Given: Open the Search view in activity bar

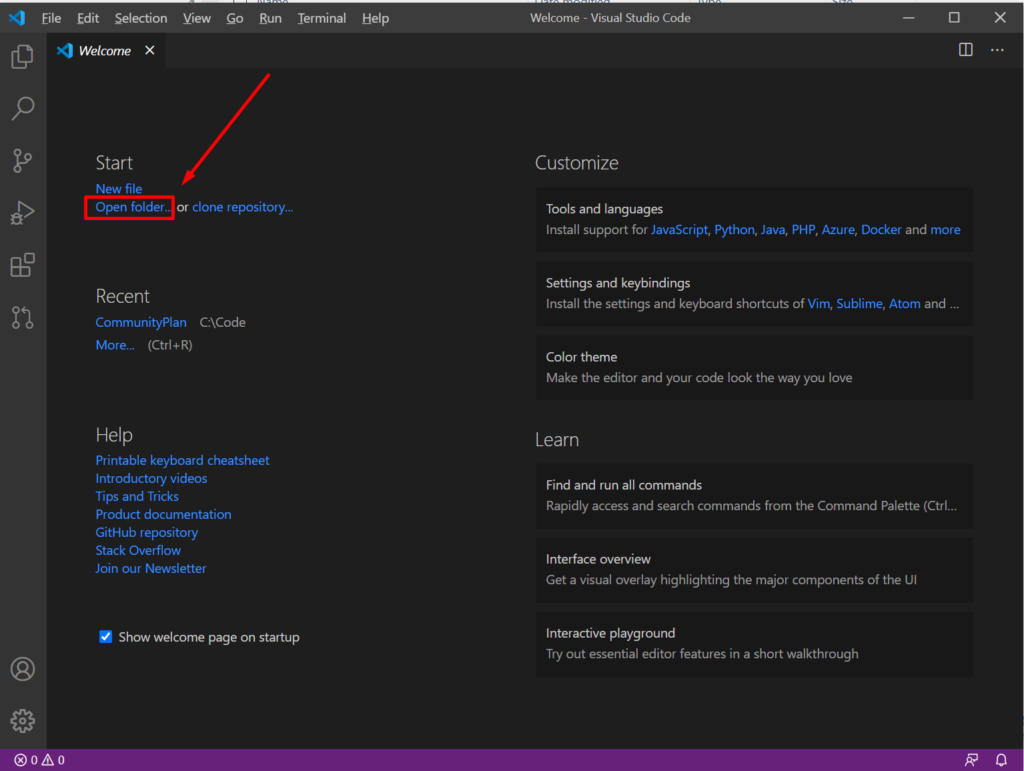Looking at the screenshot, I should 22,108.
